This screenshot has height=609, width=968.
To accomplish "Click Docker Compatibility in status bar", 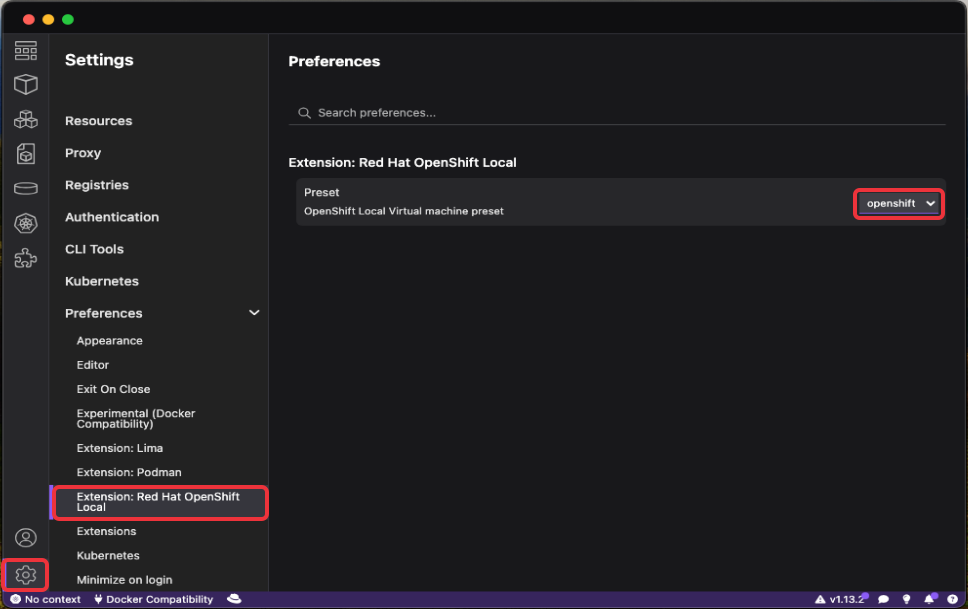I will [159, 599].
